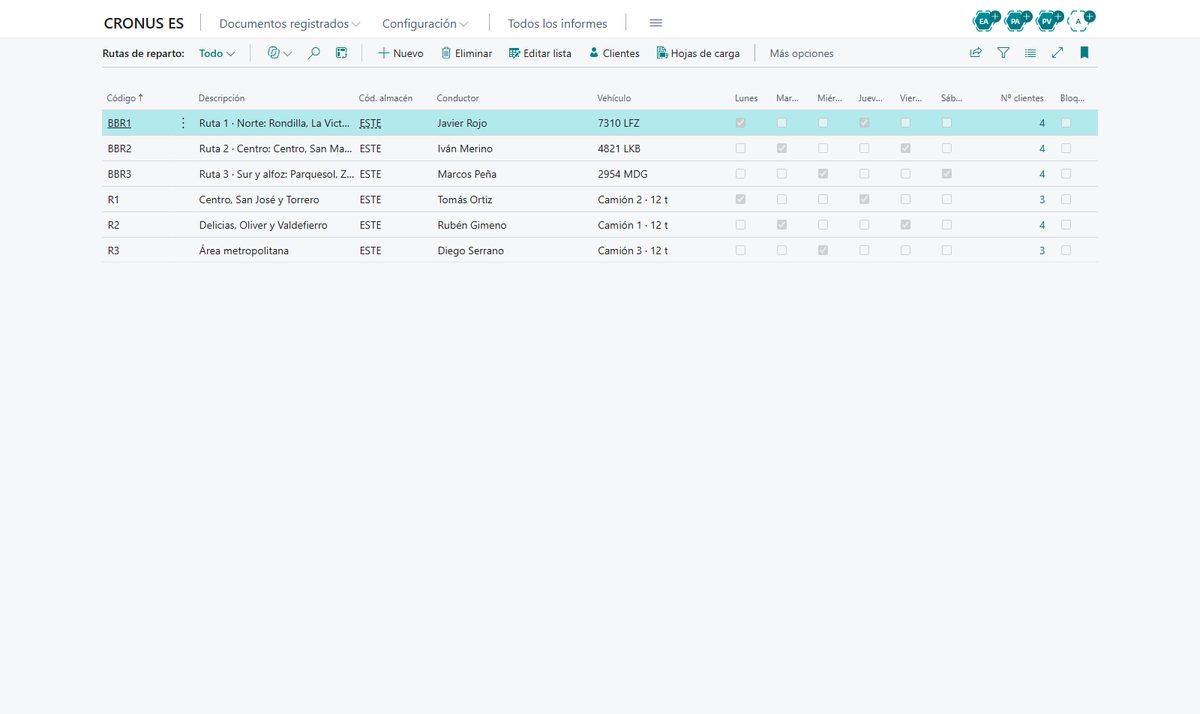Click the PA hexagon badge
The width and height of the screenshot is (1200, 714).
pos(1016,20)
